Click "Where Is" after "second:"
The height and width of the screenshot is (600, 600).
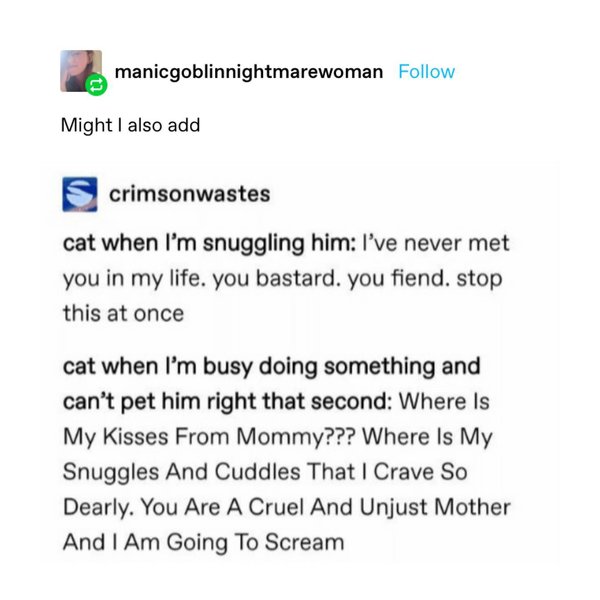coord(444,402)
